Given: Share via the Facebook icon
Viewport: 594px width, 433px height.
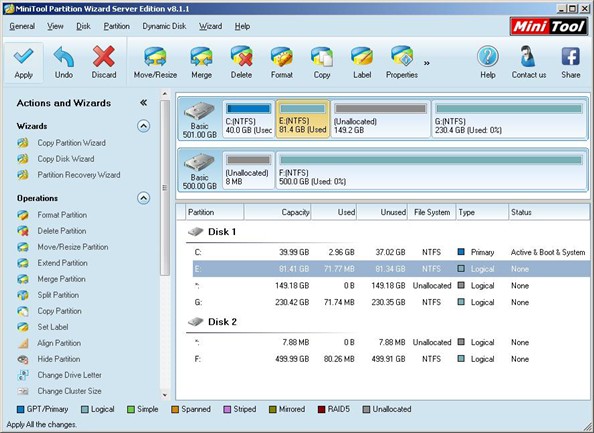Looking at the screenshot, I should pos(571,63).
